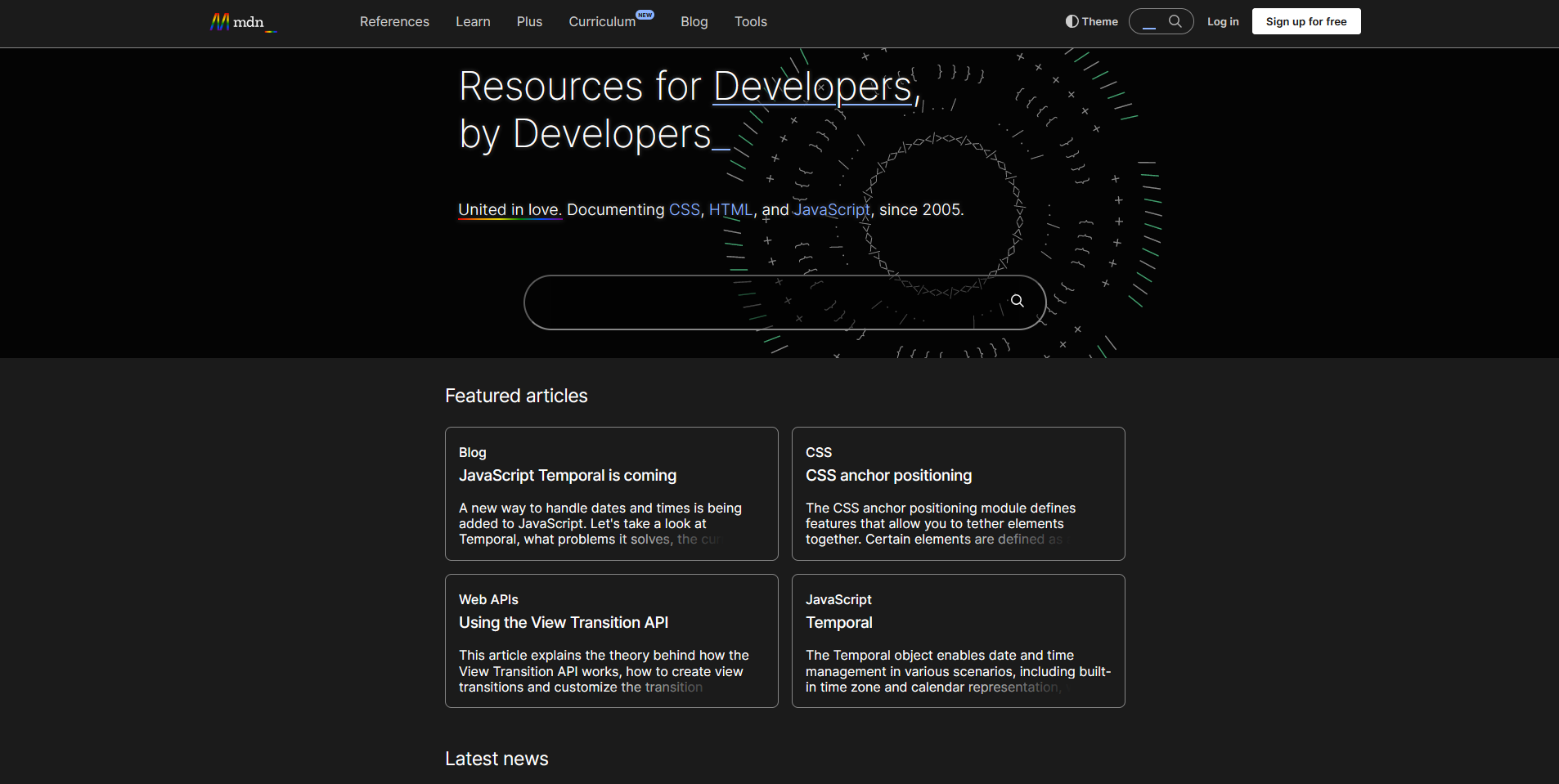
Task: Toggle the site Theme
Action: point(1091,21)
